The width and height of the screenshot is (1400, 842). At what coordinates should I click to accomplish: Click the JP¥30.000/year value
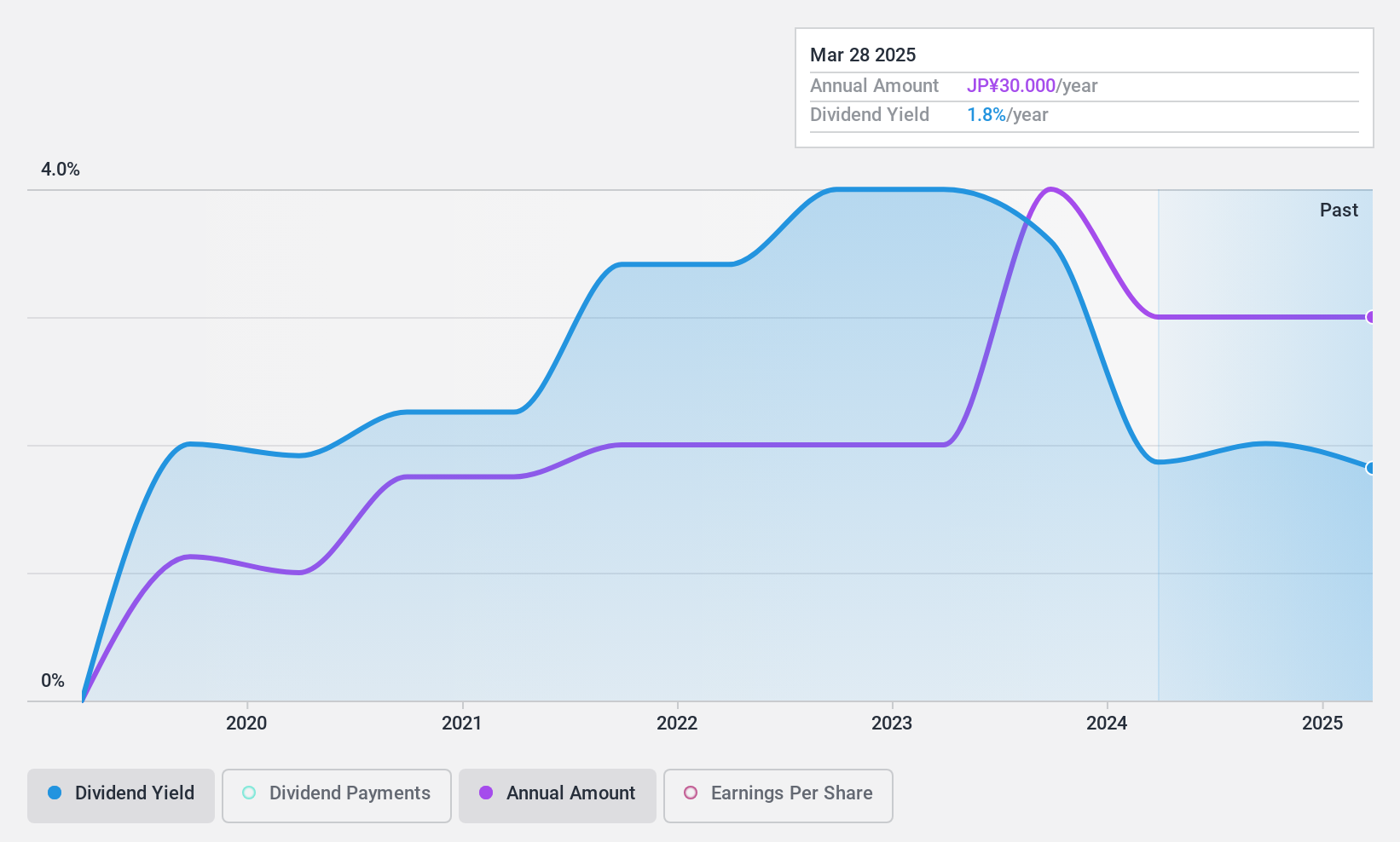click(x=1032, y=86)
